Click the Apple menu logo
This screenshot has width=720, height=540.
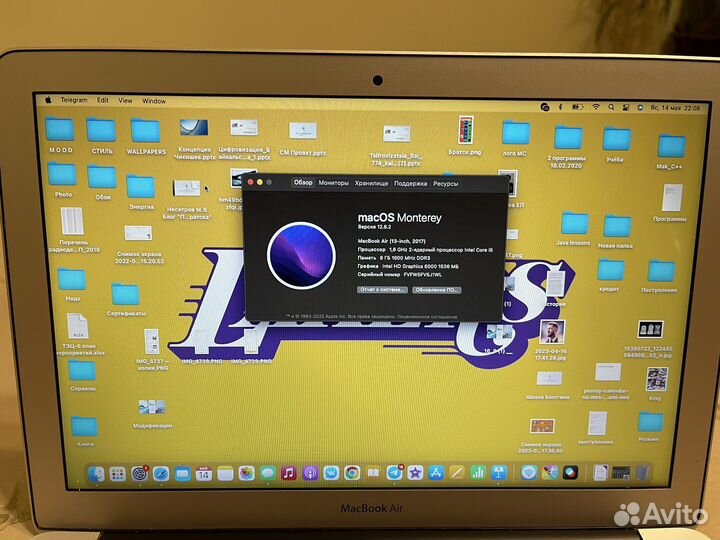coord(48,100)
